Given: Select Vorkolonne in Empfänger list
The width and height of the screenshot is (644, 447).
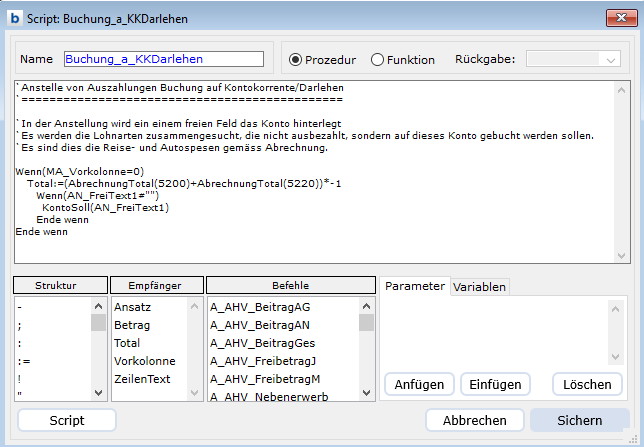Looking at the screenshot, I should tap(145, 361).
